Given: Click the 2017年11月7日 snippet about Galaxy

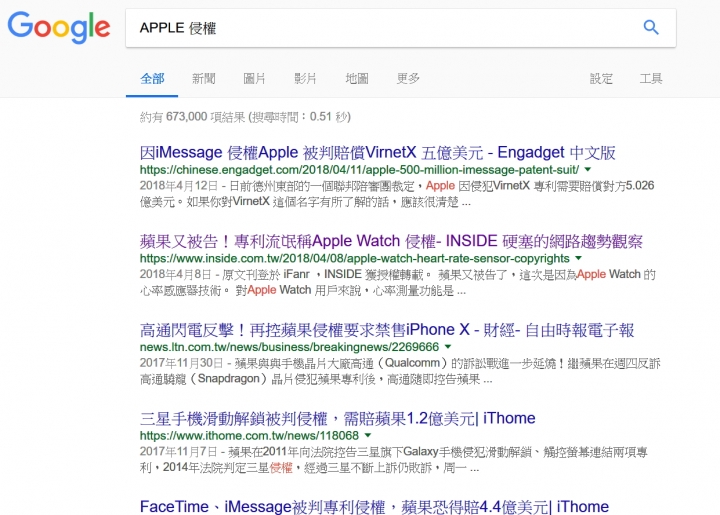Looking at the screenshot, I should pyautogui.click(x=394, y=459).
